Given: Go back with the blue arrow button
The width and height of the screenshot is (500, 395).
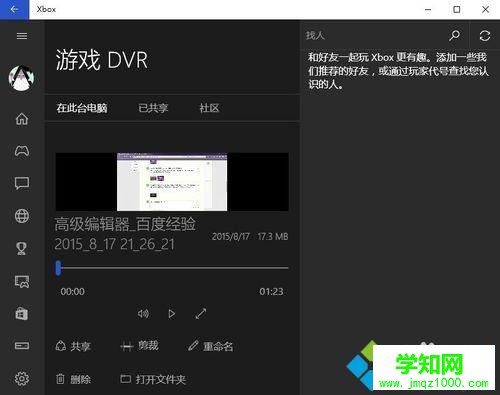Looking at the screenshot, I should [14, 9].
